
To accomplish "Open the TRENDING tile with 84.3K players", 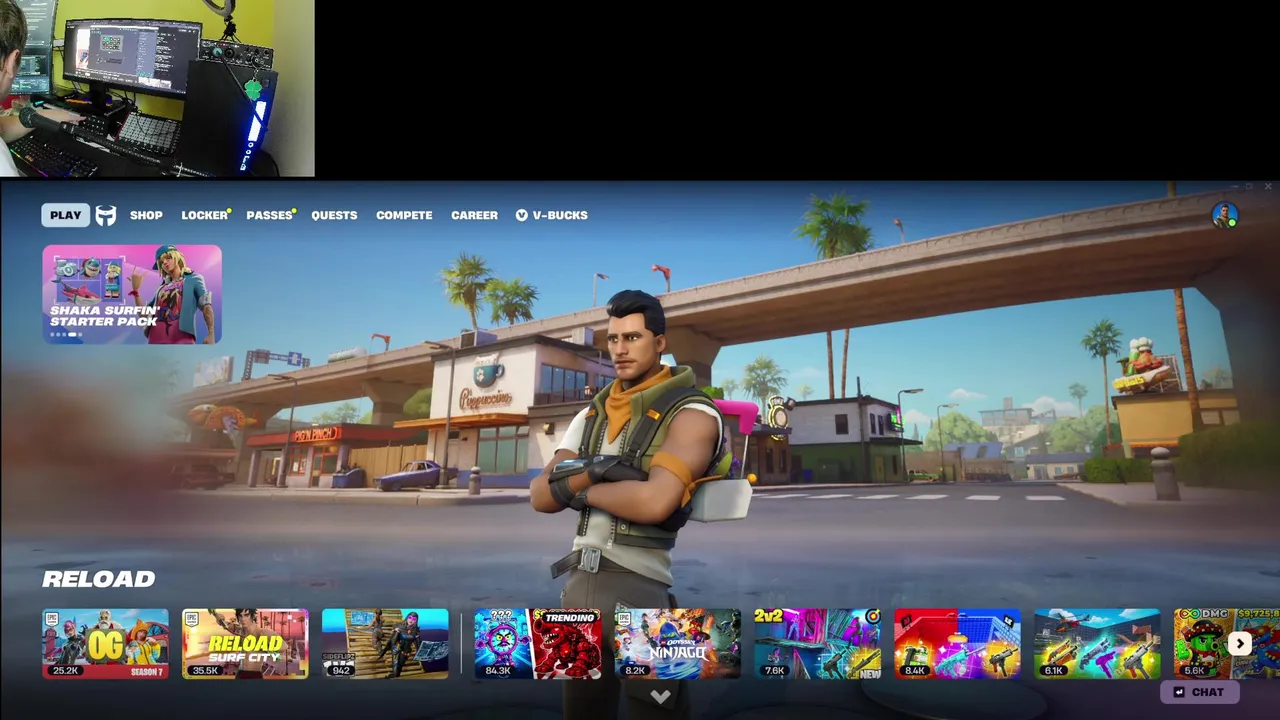I will 538,644.
